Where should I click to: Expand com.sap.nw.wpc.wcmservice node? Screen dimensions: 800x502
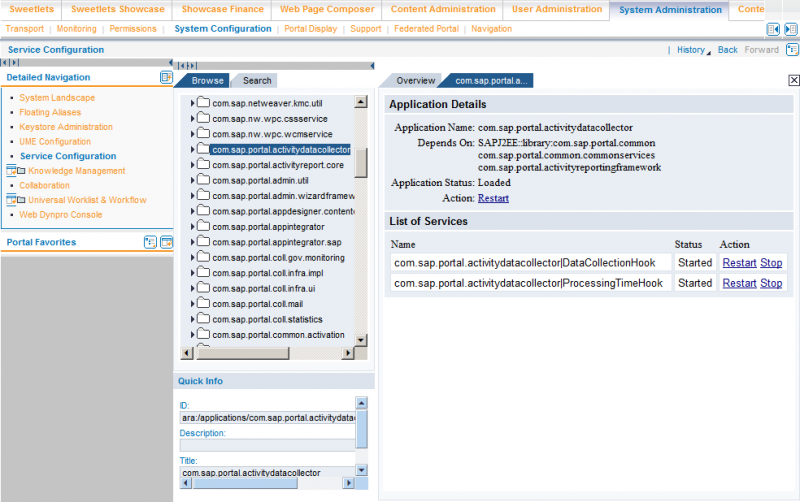click(x=192, y=134)
